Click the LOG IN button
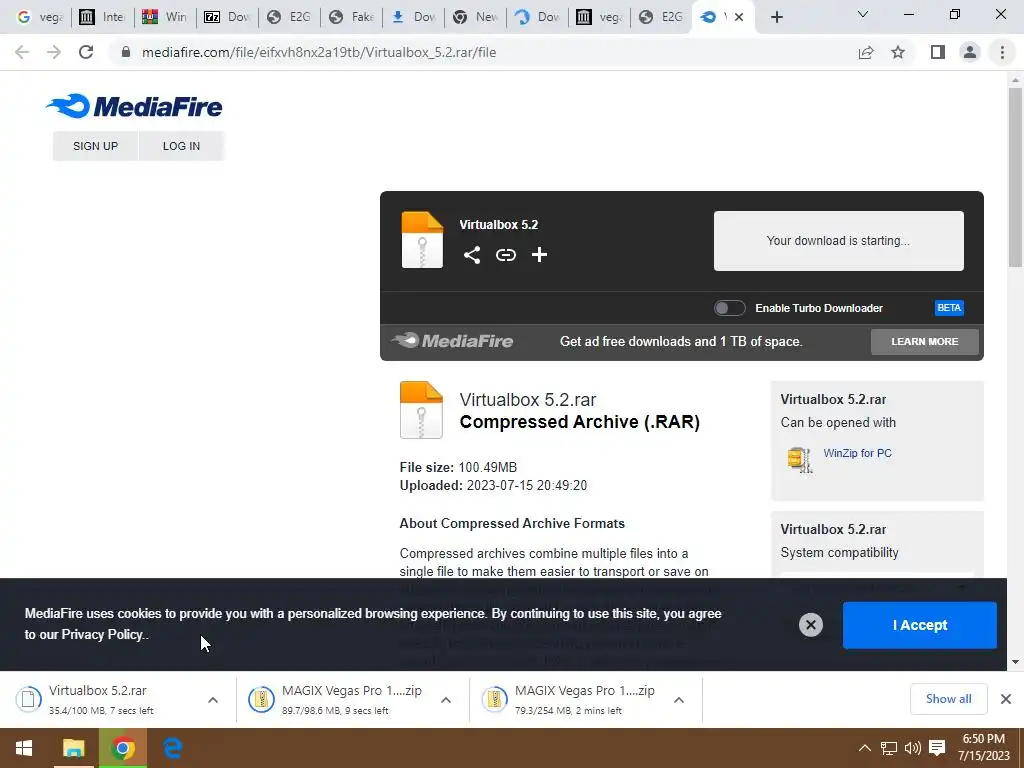Image resolution: width=1024 pixels, height=768 pixels. 182,146
